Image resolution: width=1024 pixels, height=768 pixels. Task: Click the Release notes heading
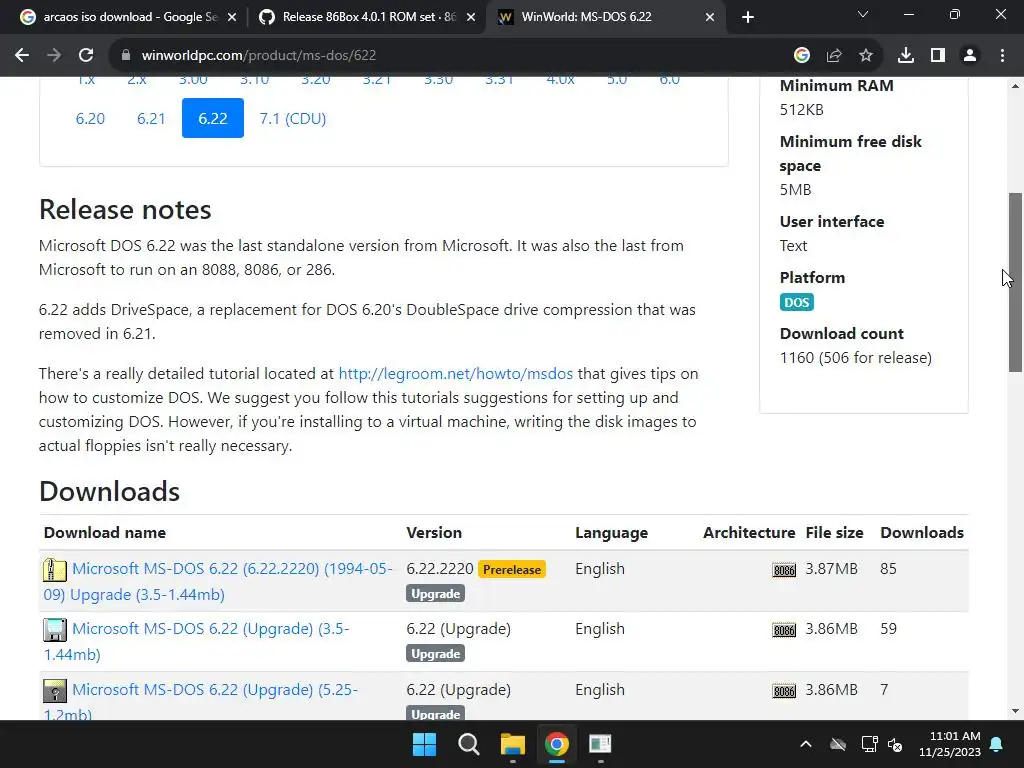pyautogui.click(x=125, y=210)
